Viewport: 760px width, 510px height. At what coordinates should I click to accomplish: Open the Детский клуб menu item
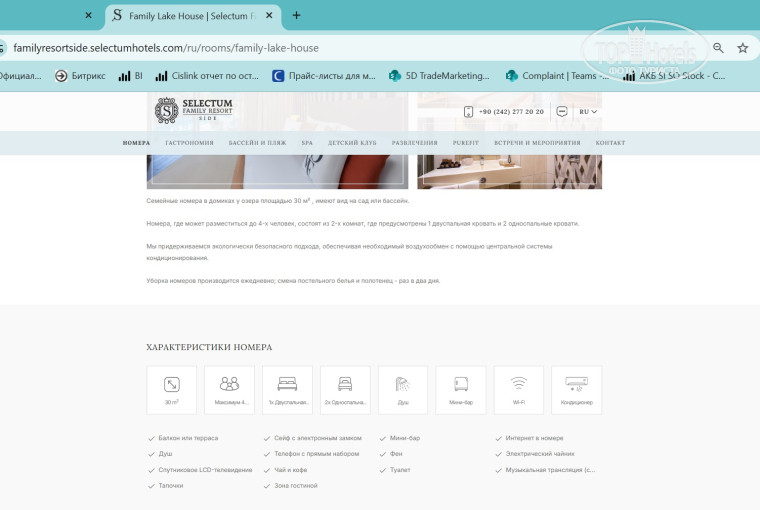point(352,143)
